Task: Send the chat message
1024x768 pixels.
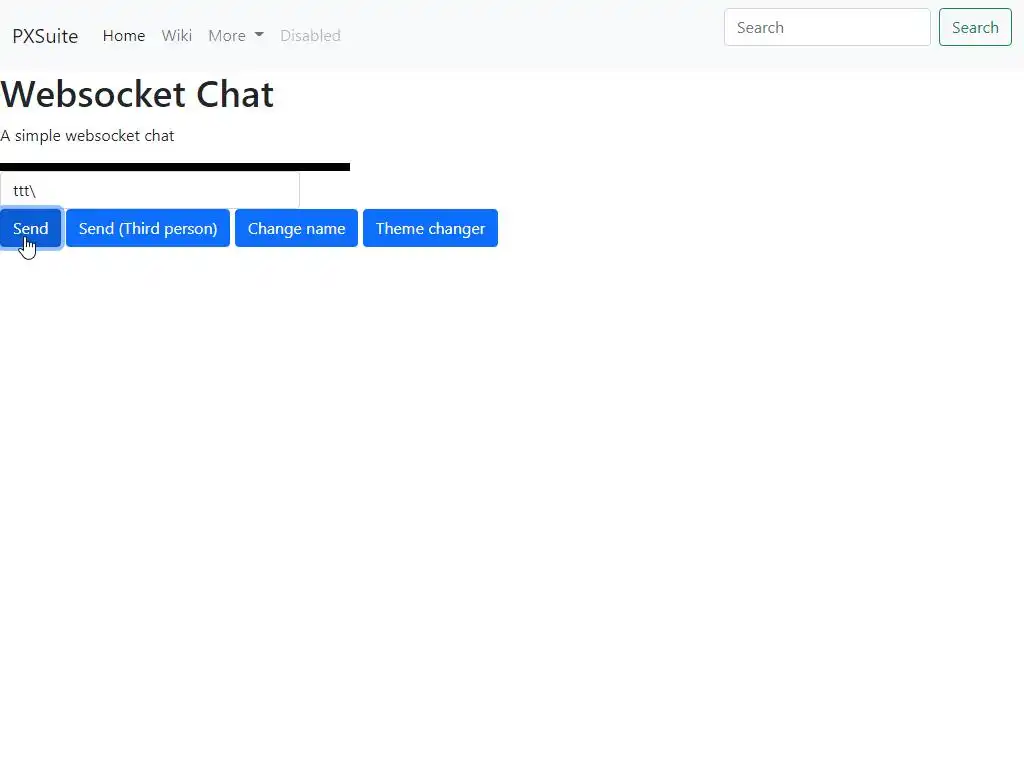Action: click(31, 228)
